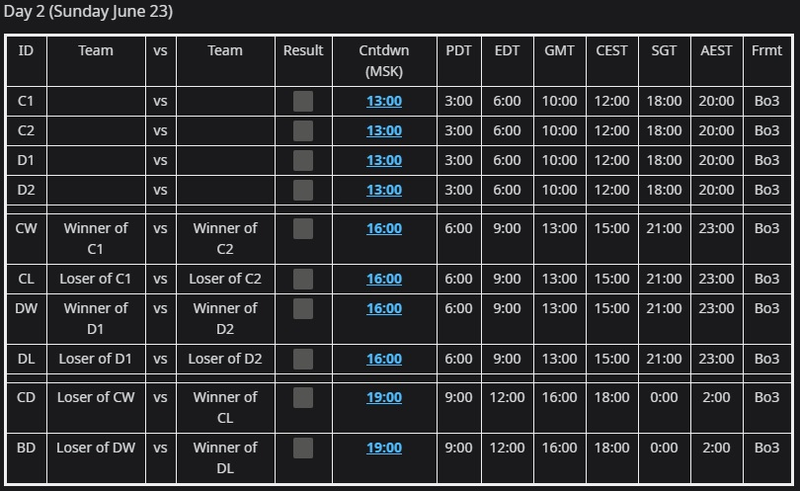Follow the 16:00 countdown link for DL
This screenshot has height=491, width=800.
pos(384,359)
